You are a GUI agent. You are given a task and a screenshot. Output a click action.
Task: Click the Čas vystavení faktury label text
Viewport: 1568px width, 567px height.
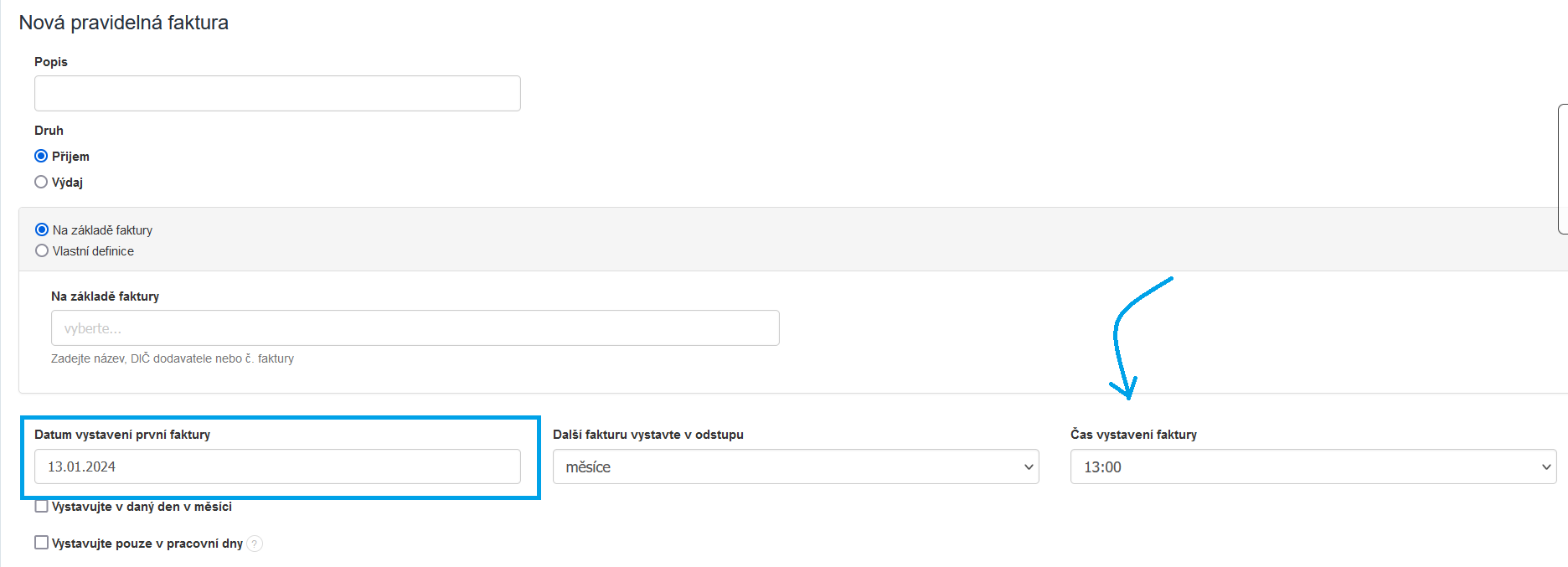click(x=1133, y=435)
